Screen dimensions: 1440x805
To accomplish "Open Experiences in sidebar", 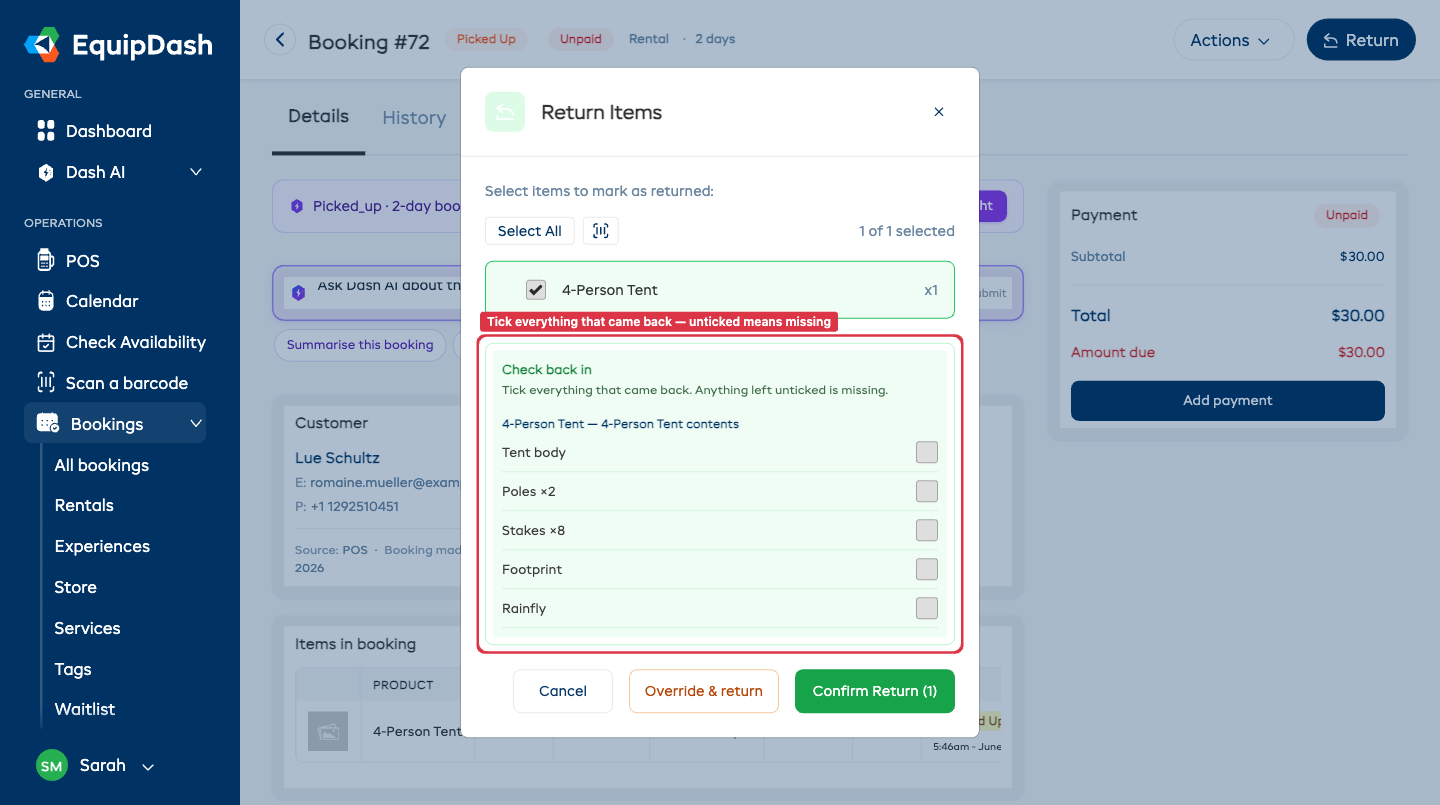I will tap(102, 546).
